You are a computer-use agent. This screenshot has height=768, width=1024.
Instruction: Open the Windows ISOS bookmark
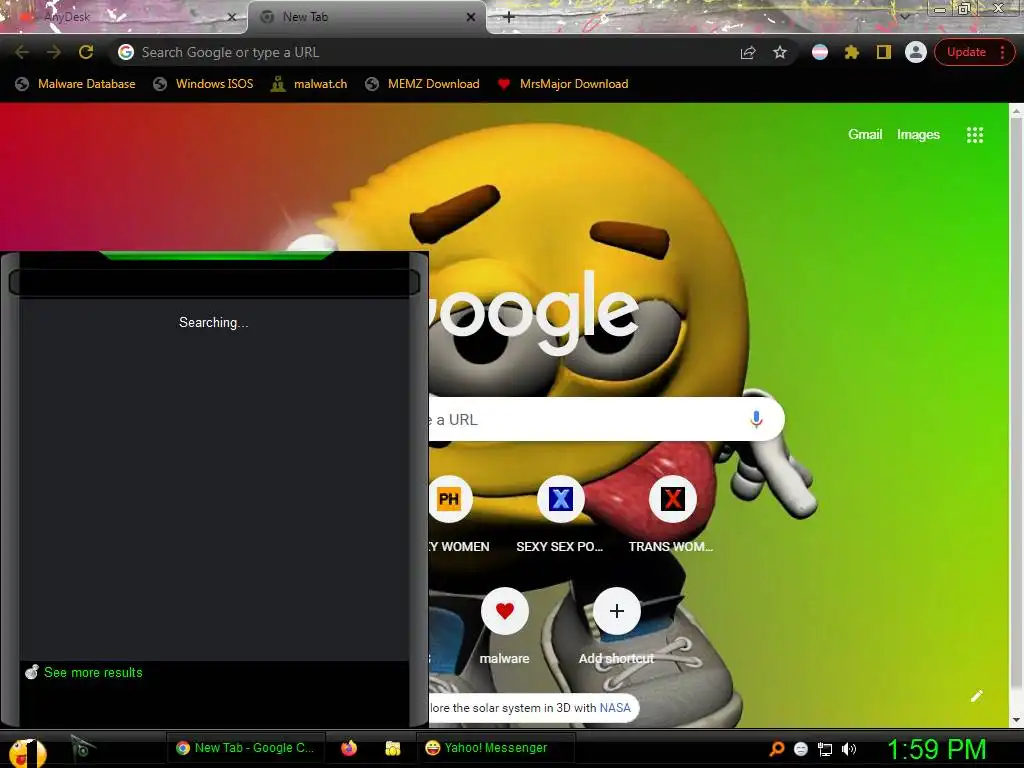[x=203, y=84]
